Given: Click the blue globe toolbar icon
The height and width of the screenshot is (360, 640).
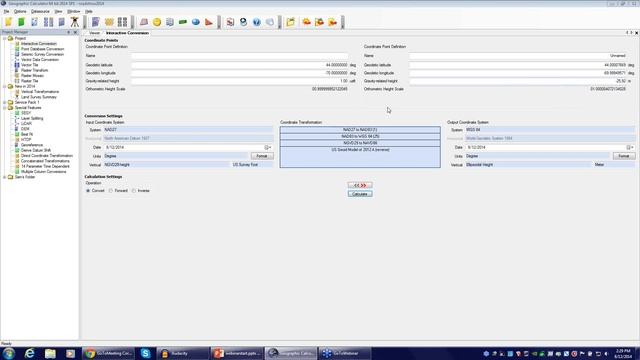Looking at the screenshot, I should coord(196,22).
